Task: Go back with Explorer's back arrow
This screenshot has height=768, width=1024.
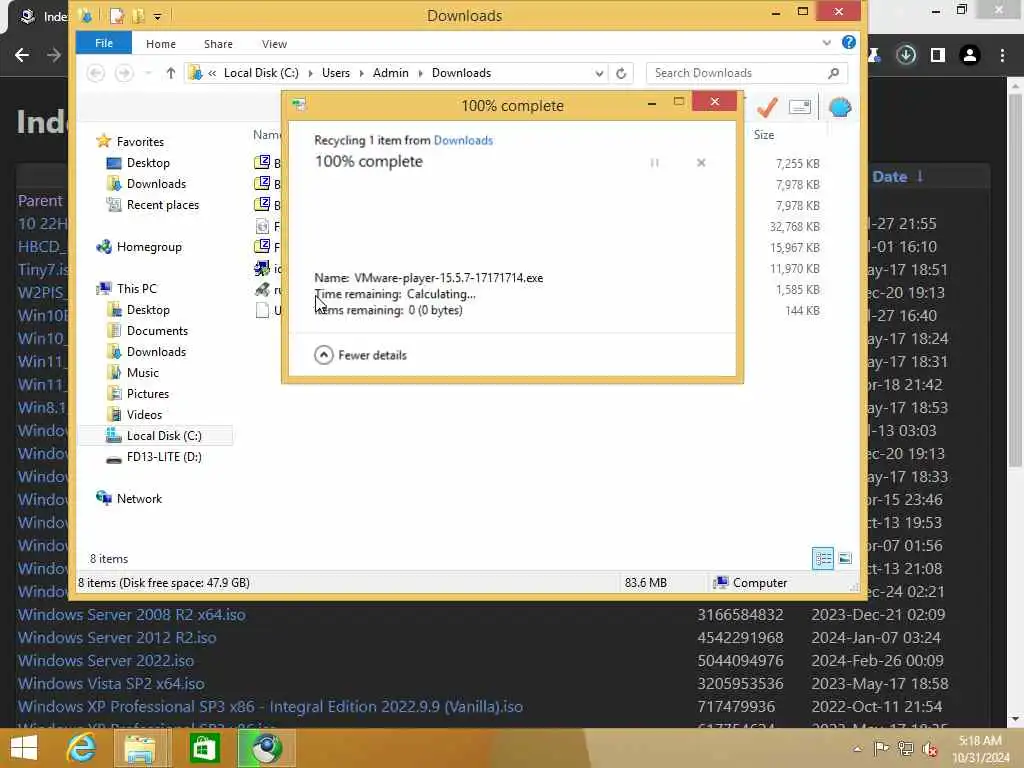Action: 96,73
